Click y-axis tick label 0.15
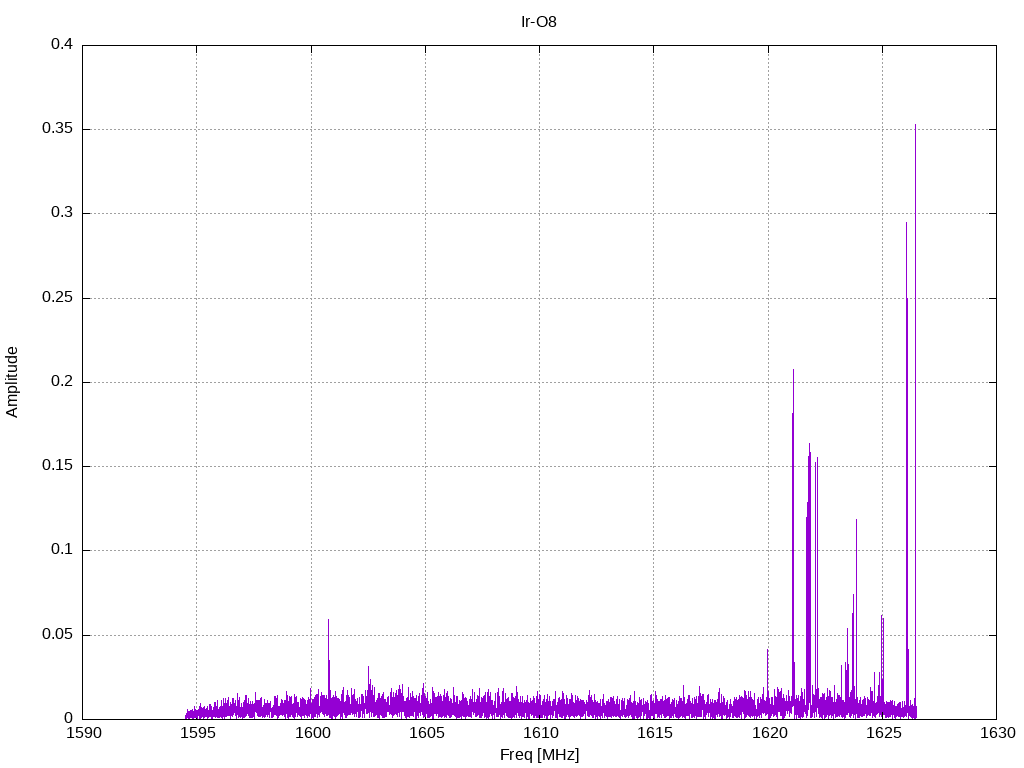The height and width of the screenshot is (768, 1024). click(57, 466)
